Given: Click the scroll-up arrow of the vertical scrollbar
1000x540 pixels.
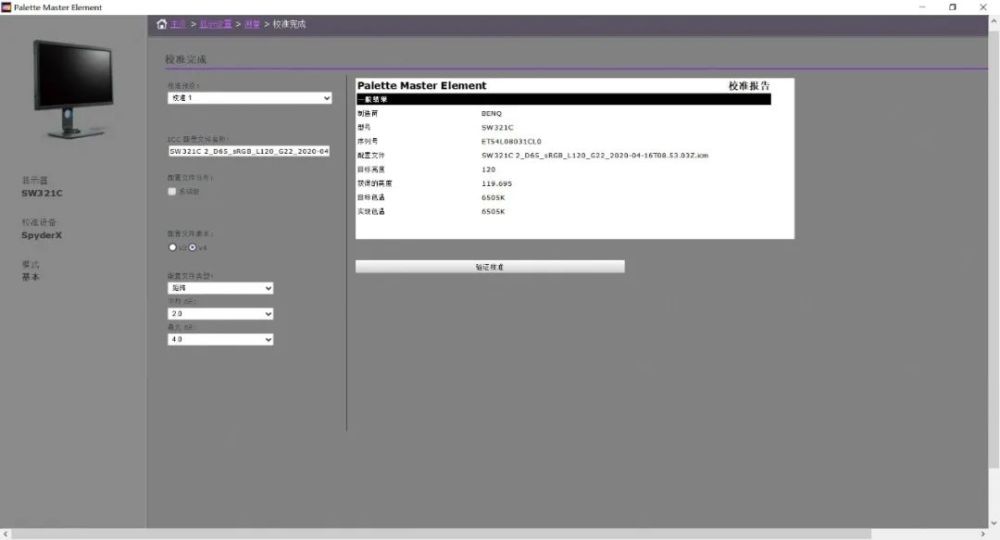Looking at the screenshot, I should 994,21.
